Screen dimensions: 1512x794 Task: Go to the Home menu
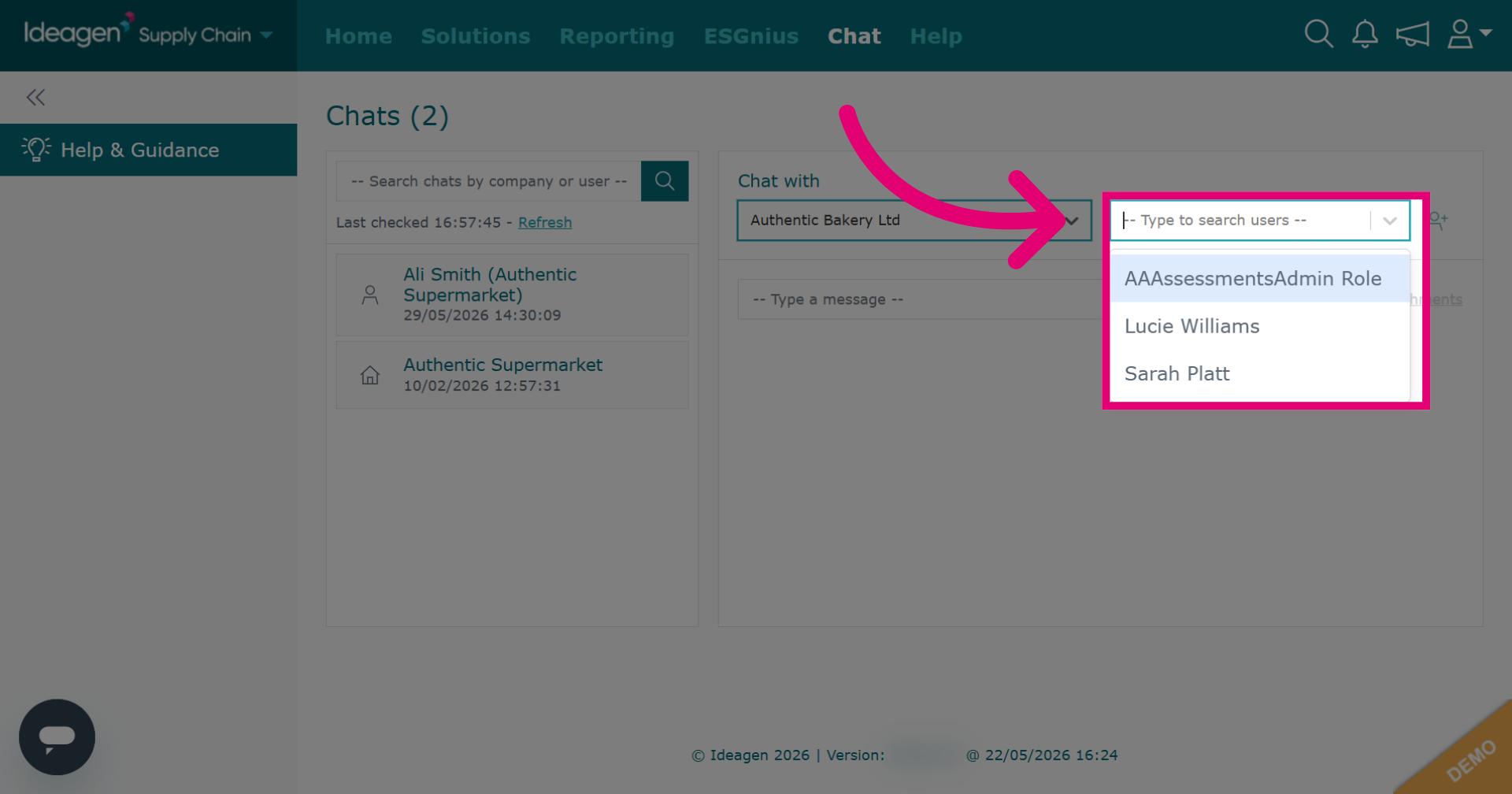tap(358, 36)
